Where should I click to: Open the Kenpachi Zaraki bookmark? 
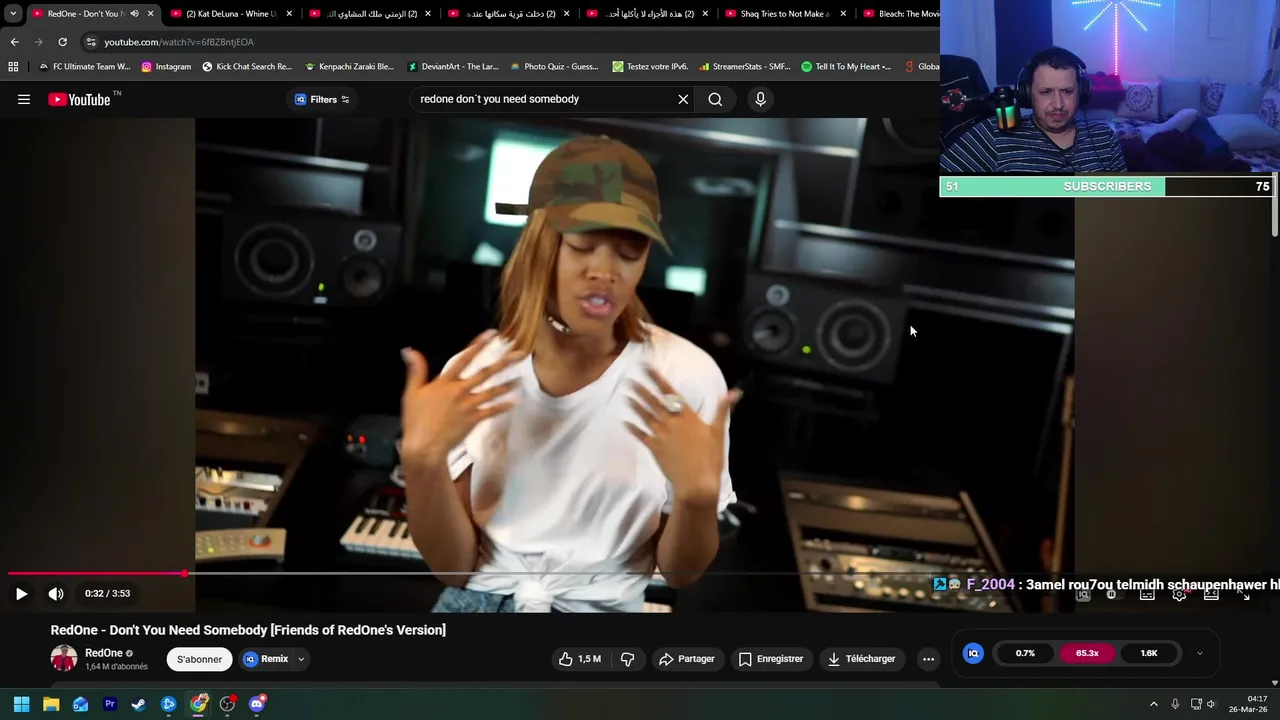(349, 67)
